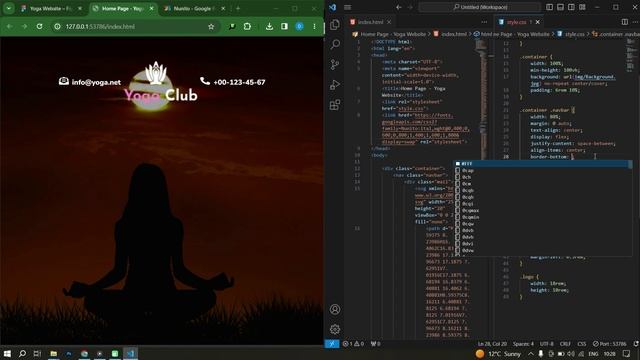Open the Run and Debug view
The width and height of the screenshot is (640, 360).
tap(335, 84)
